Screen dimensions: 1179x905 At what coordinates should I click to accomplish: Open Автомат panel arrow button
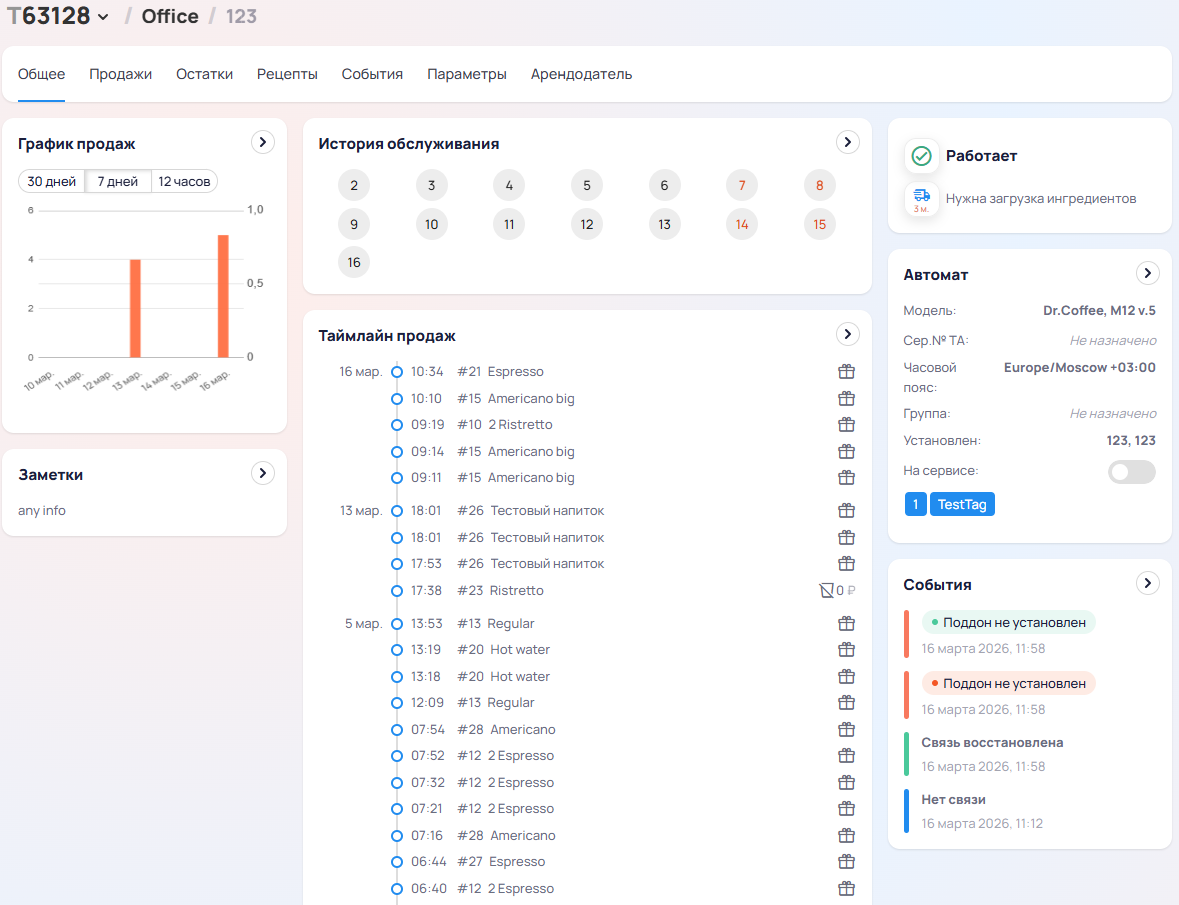click(1147, 273)
